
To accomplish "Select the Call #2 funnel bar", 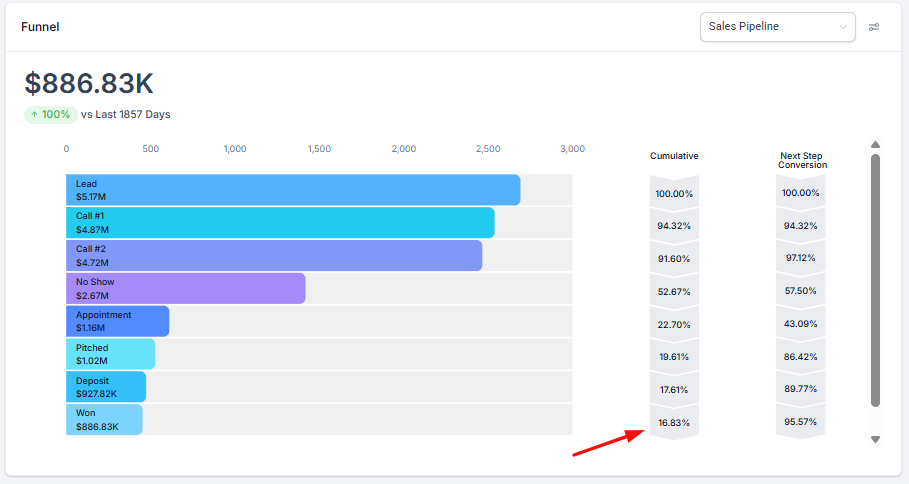I will click(x=274, y=256).
